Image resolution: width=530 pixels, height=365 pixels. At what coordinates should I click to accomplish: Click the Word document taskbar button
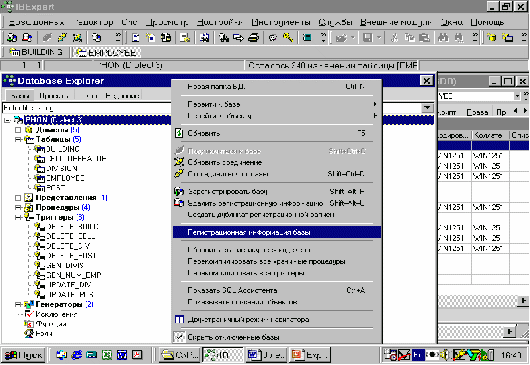(266, 355)
